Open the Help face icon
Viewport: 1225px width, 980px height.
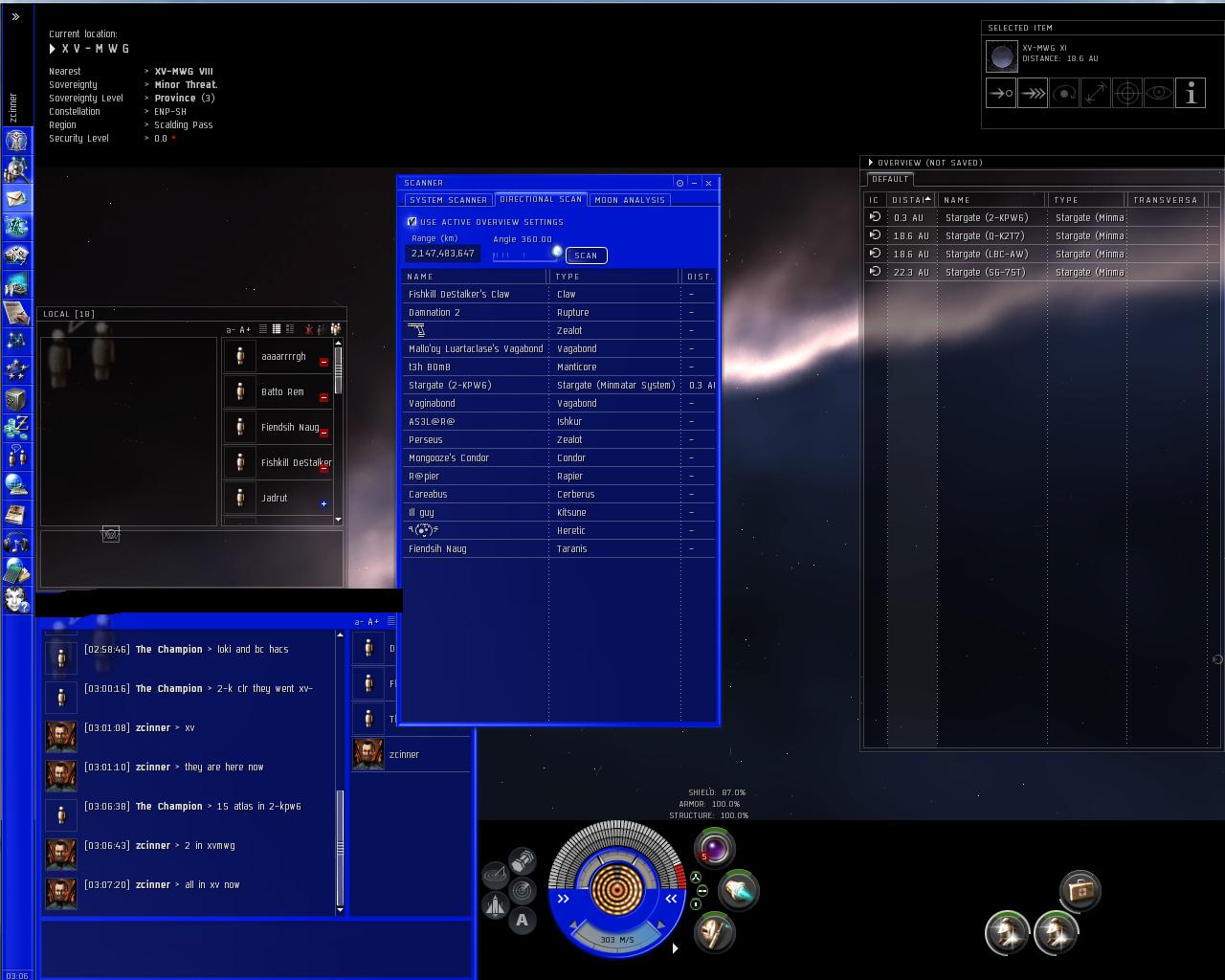16,600
